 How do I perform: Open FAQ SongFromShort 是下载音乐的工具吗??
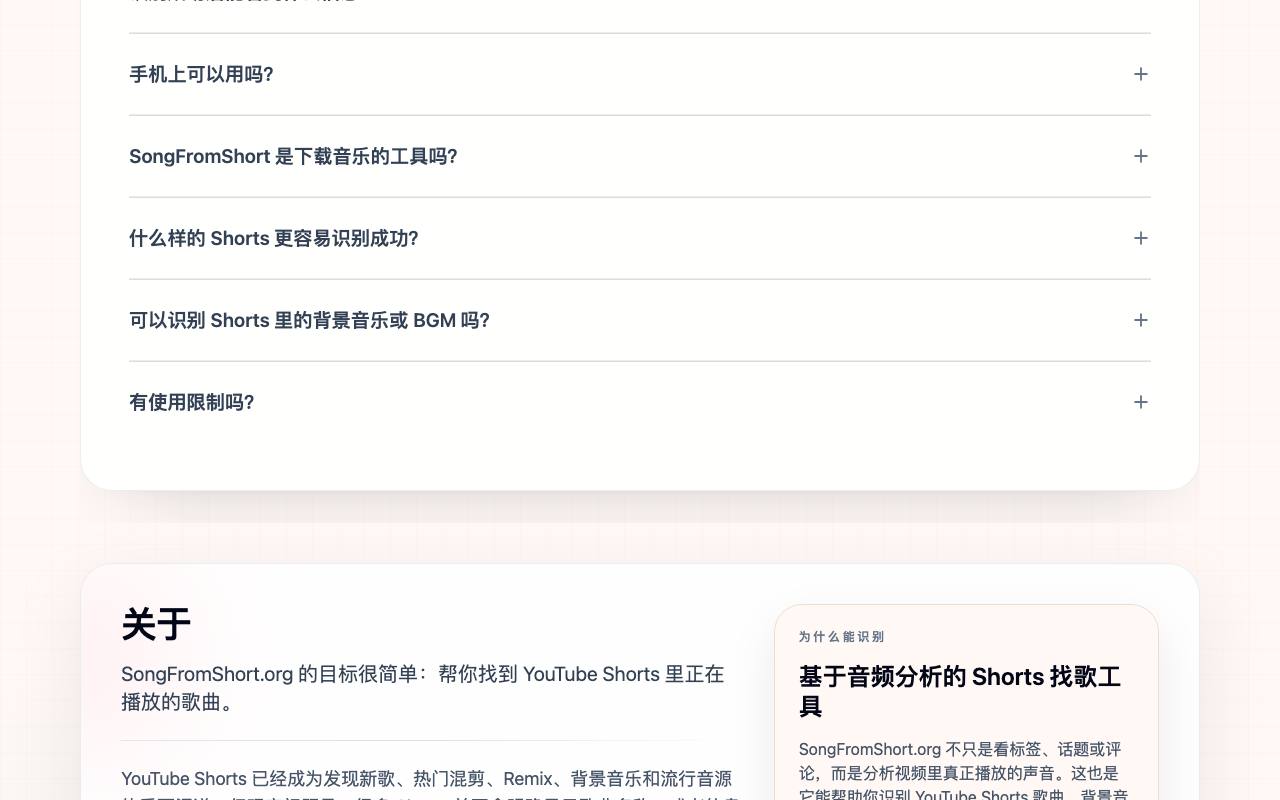tap(640, 156)
